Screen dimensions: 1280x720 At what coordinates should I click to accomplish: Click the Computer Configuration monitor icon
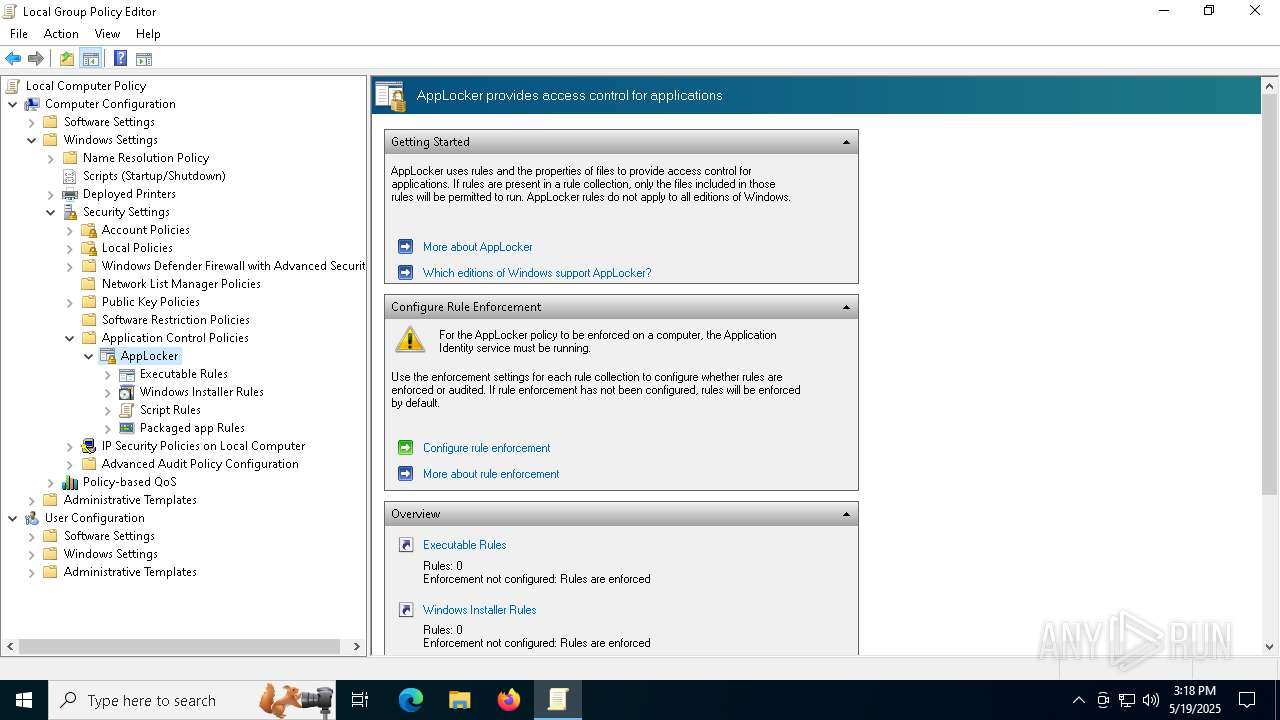[x=32, y=104]
